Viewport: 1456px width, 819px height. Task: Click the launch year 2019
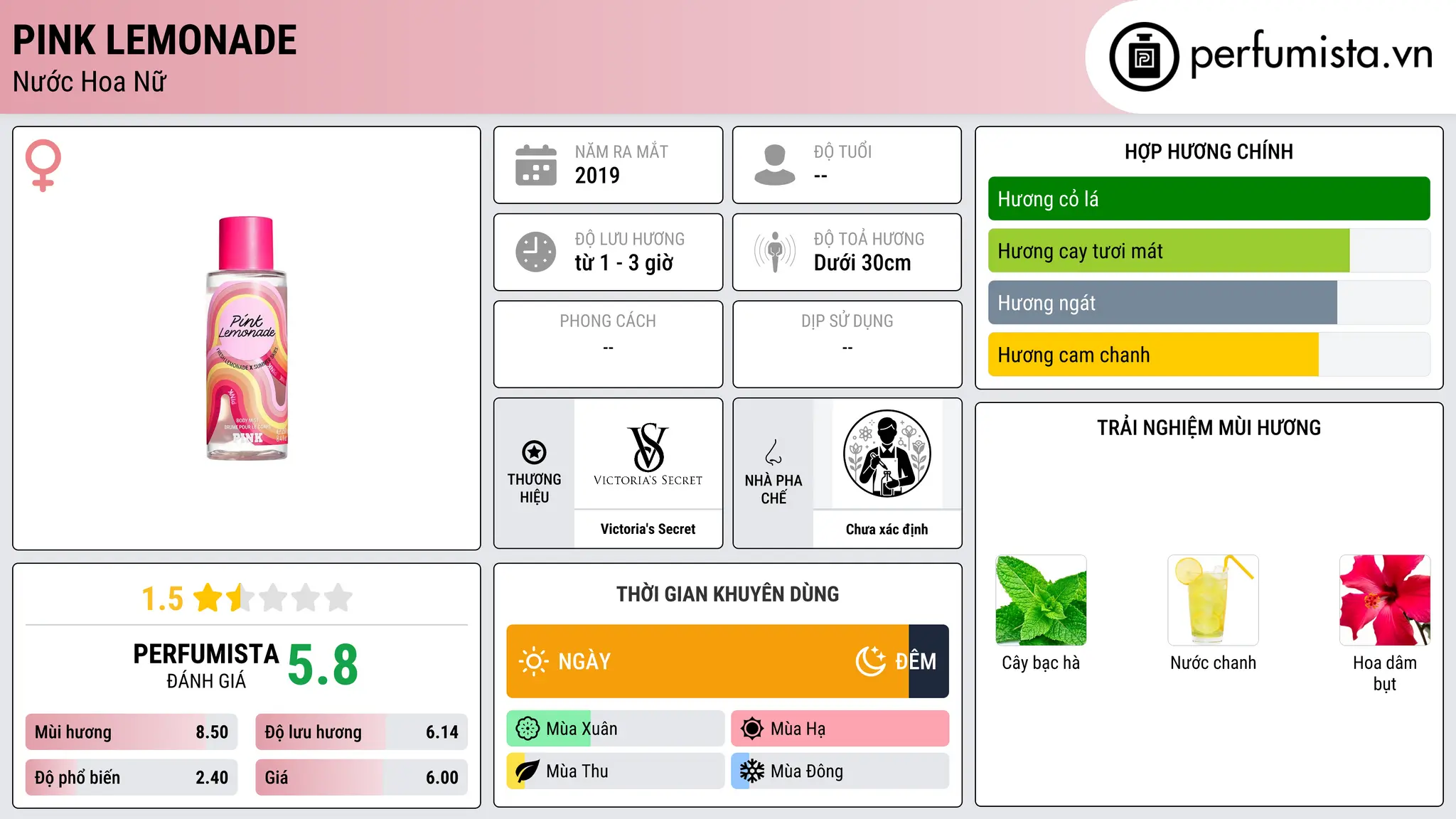597,176
